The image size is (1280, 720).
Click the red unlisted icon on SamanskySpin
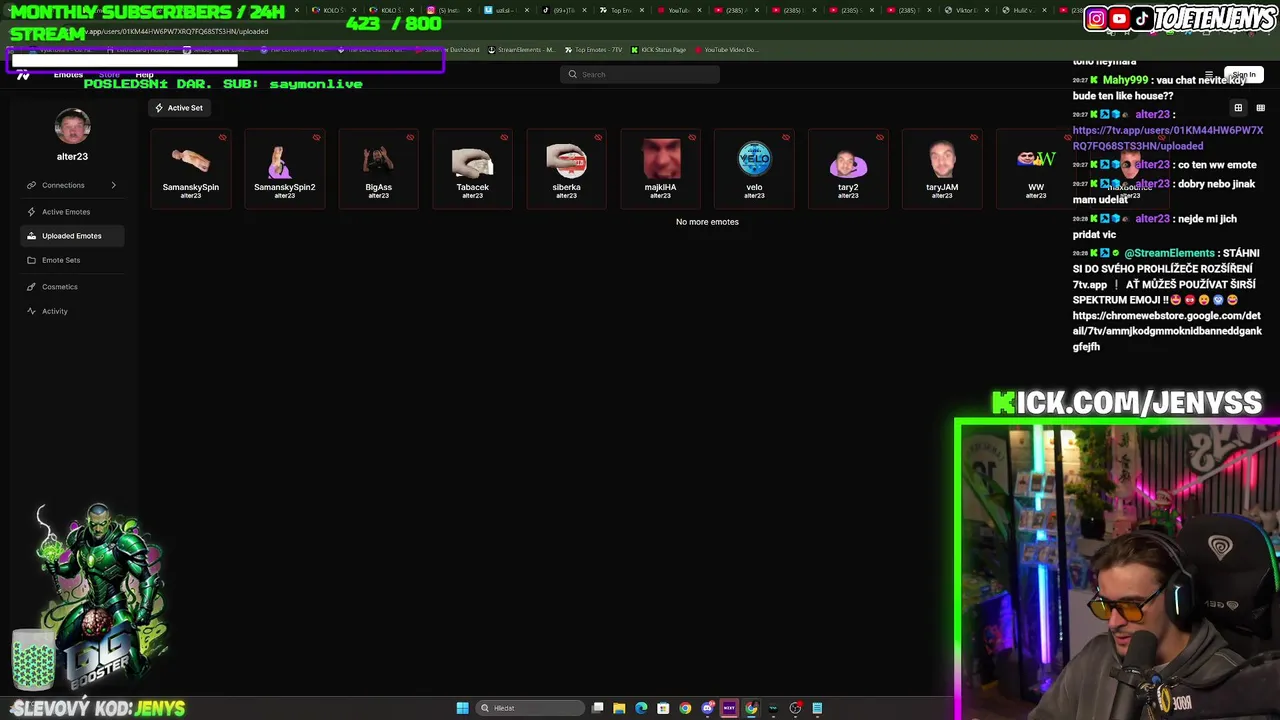tap(222, 138)
